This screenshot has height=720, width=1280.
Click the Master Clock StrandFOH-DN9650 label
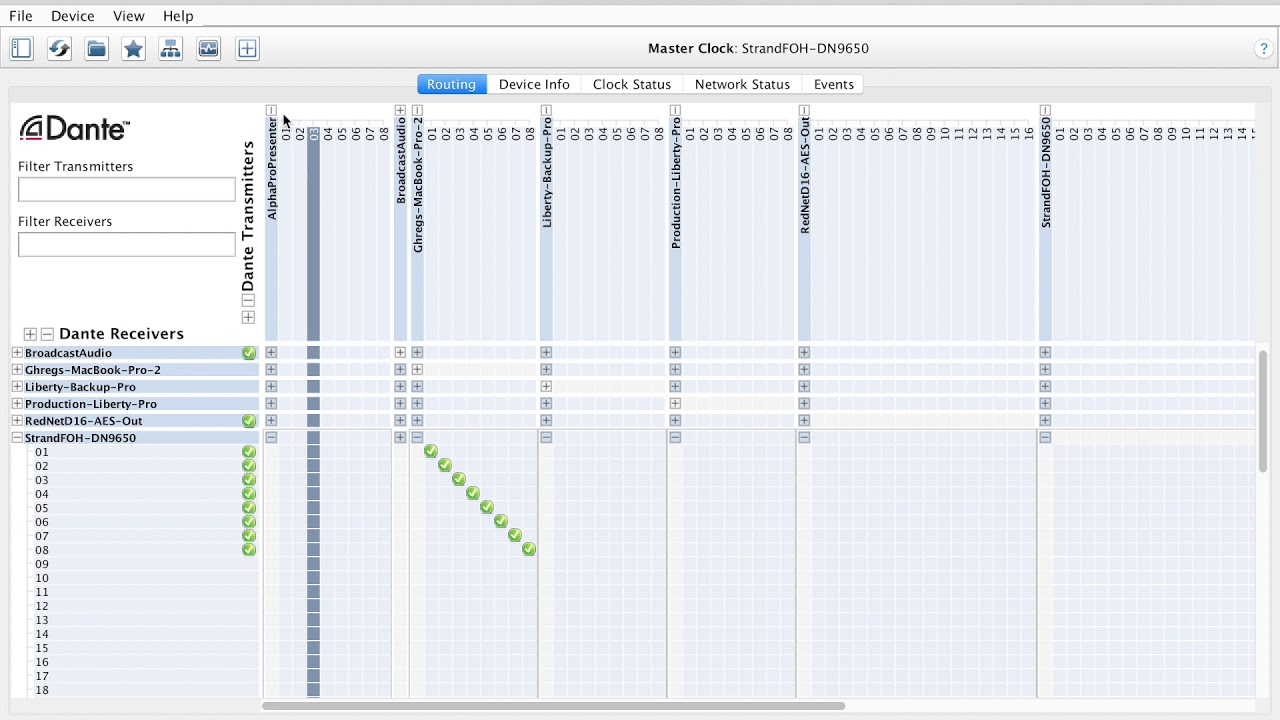(x=758, y=48)
